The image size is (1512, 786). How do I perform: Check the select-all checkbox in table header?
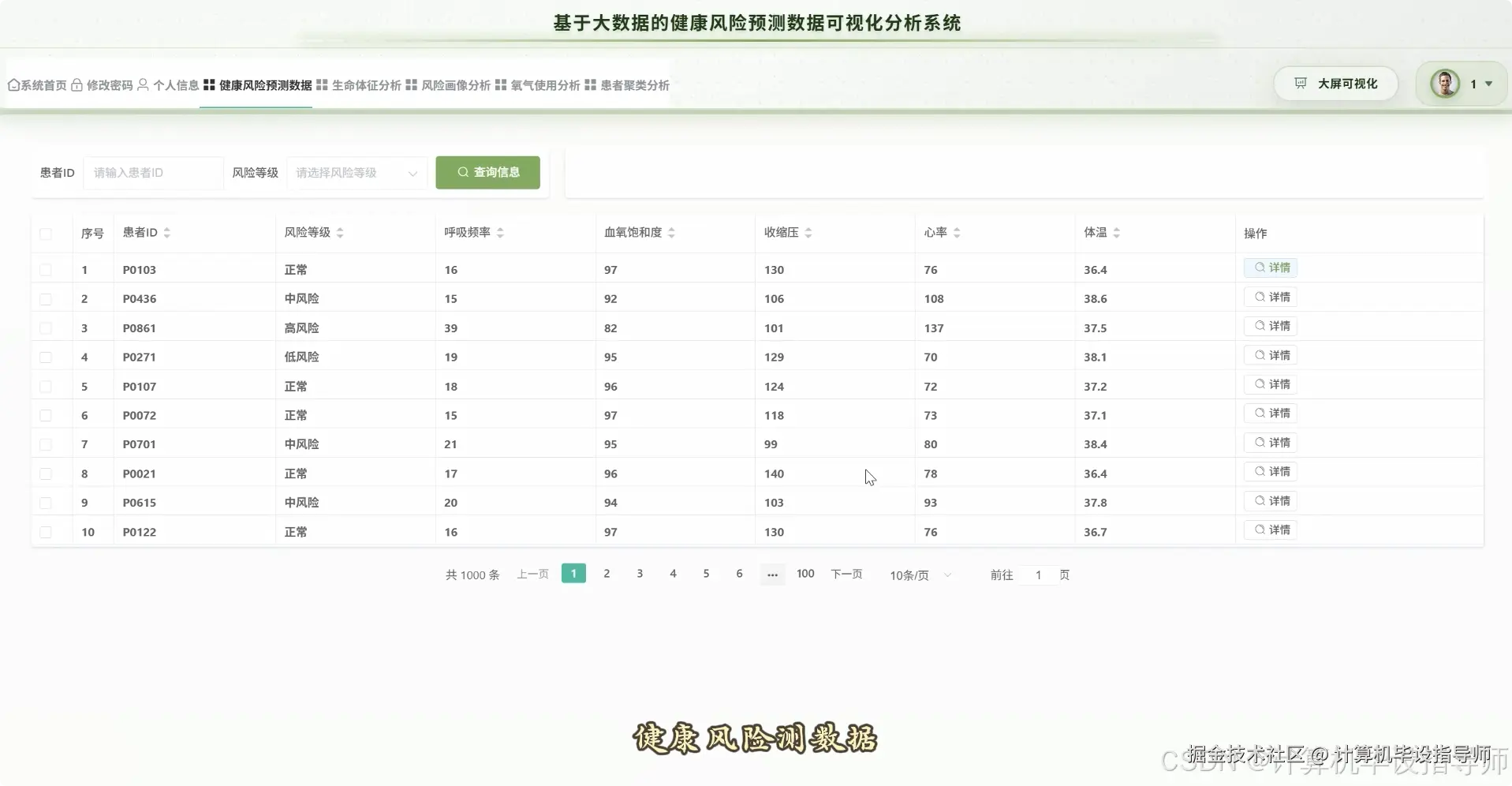(46, 234)
